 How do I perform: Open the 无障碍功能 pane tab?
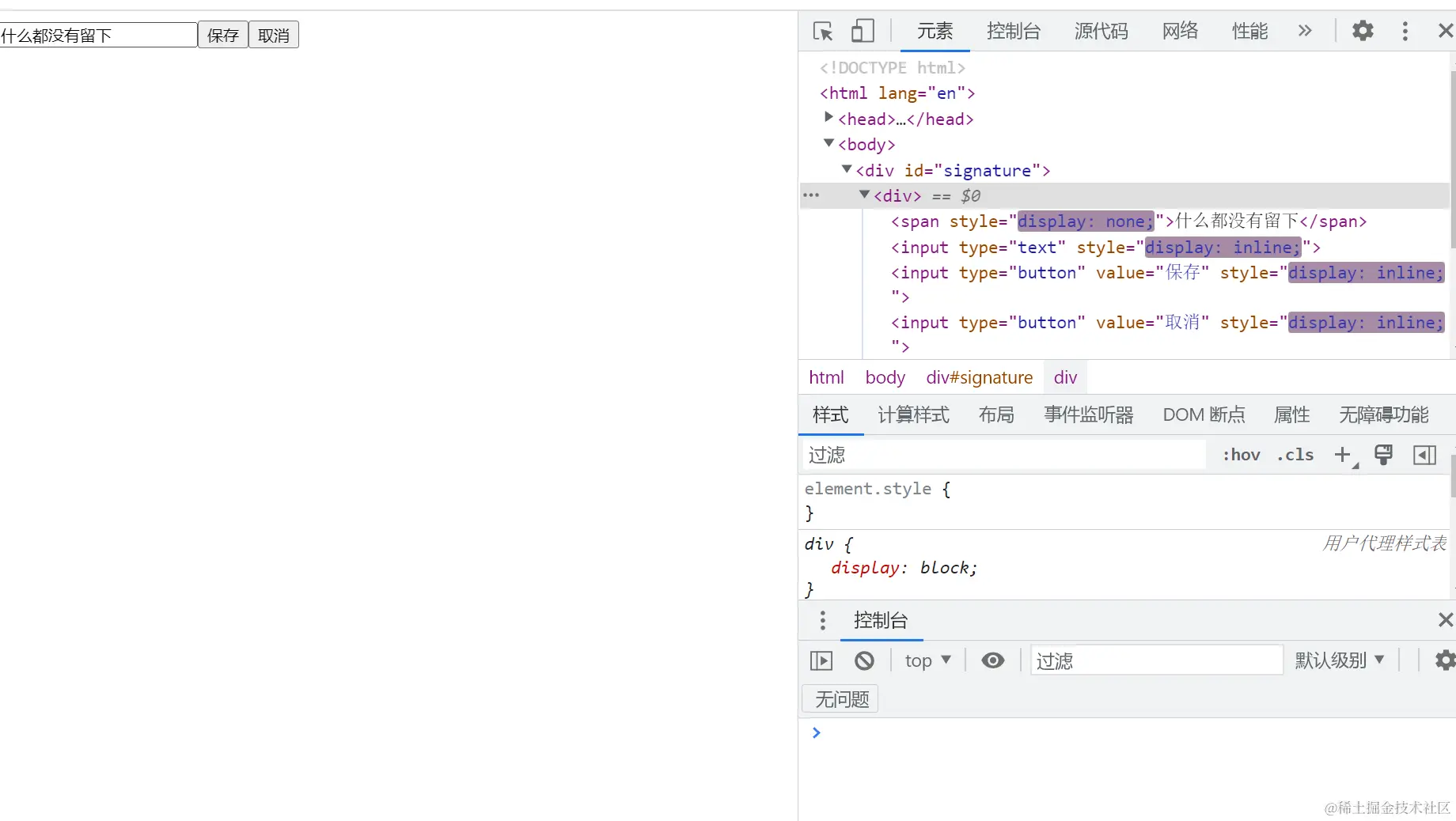coord(1384,414)
